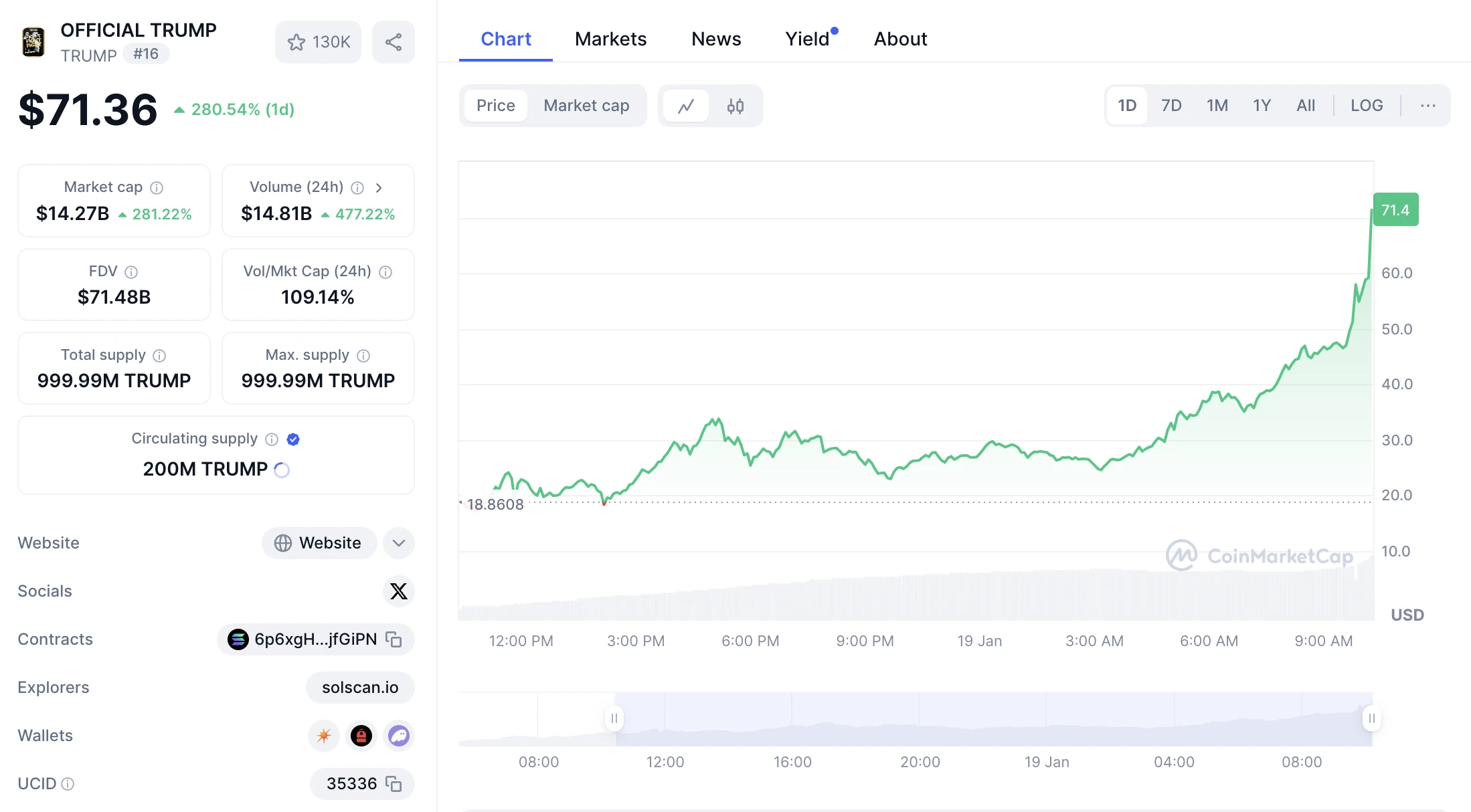Expand Volume (24h) details chevron
Image resolution: width=1471 pixels, height=812 pixels.
coord(379,188)
